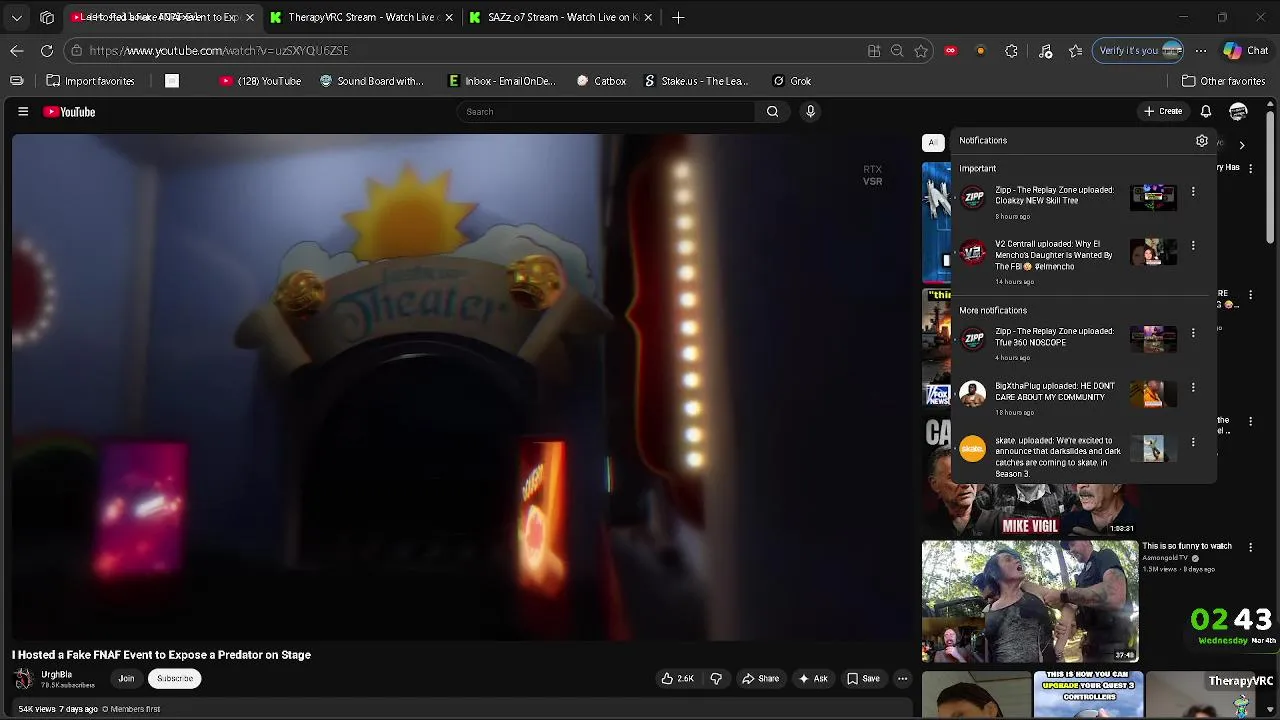Click the zoom magnifier in the address bar
The height and width of the screenshot is (720, 1280).
click(897, 51)
